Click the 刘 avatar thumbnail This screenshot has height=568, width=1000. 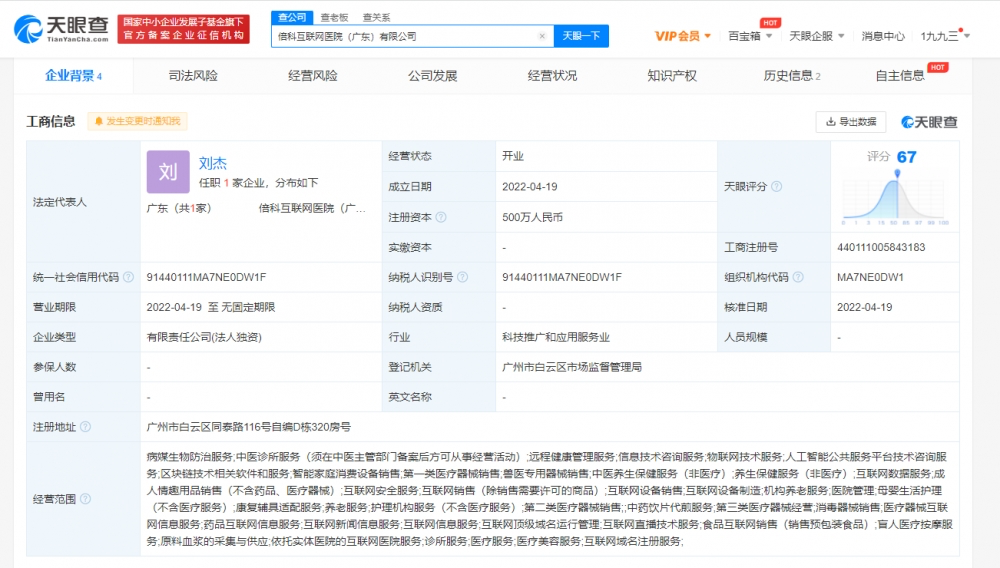168,172
